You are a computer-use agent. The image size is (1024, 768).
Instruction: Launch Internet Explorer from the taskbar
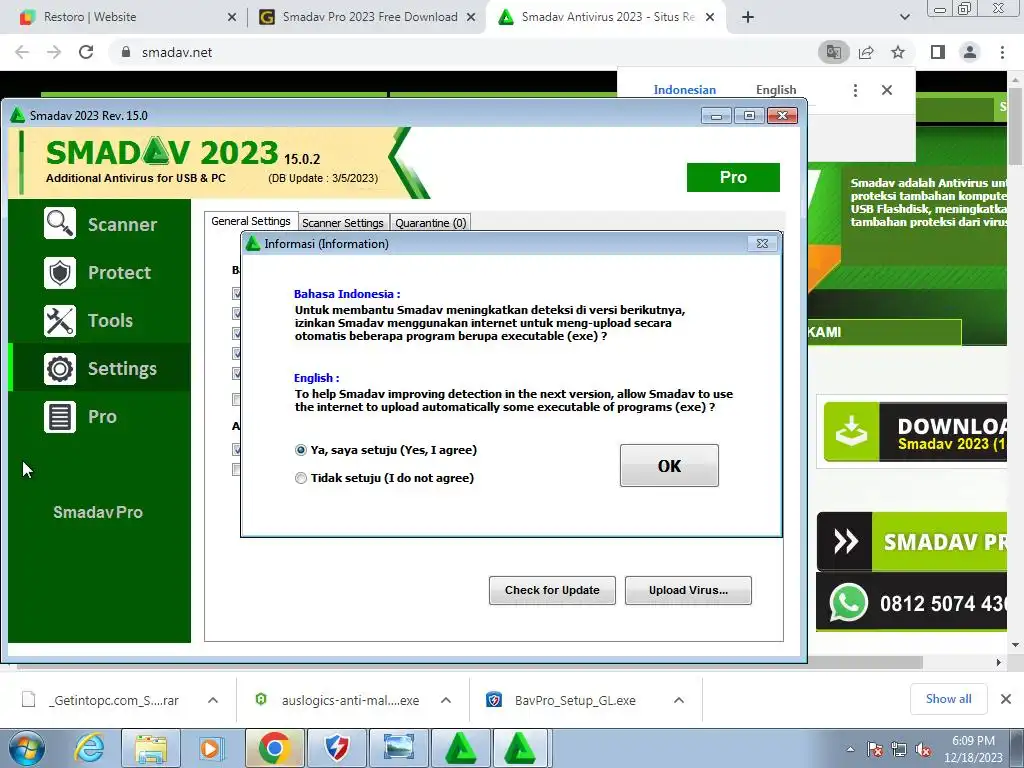89,748
